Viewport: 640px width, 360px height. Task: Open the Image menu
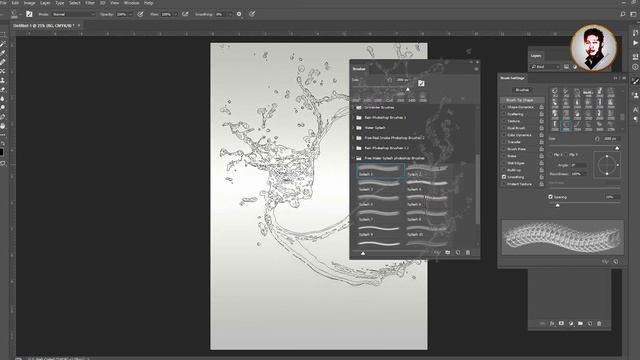click(29, 2)
